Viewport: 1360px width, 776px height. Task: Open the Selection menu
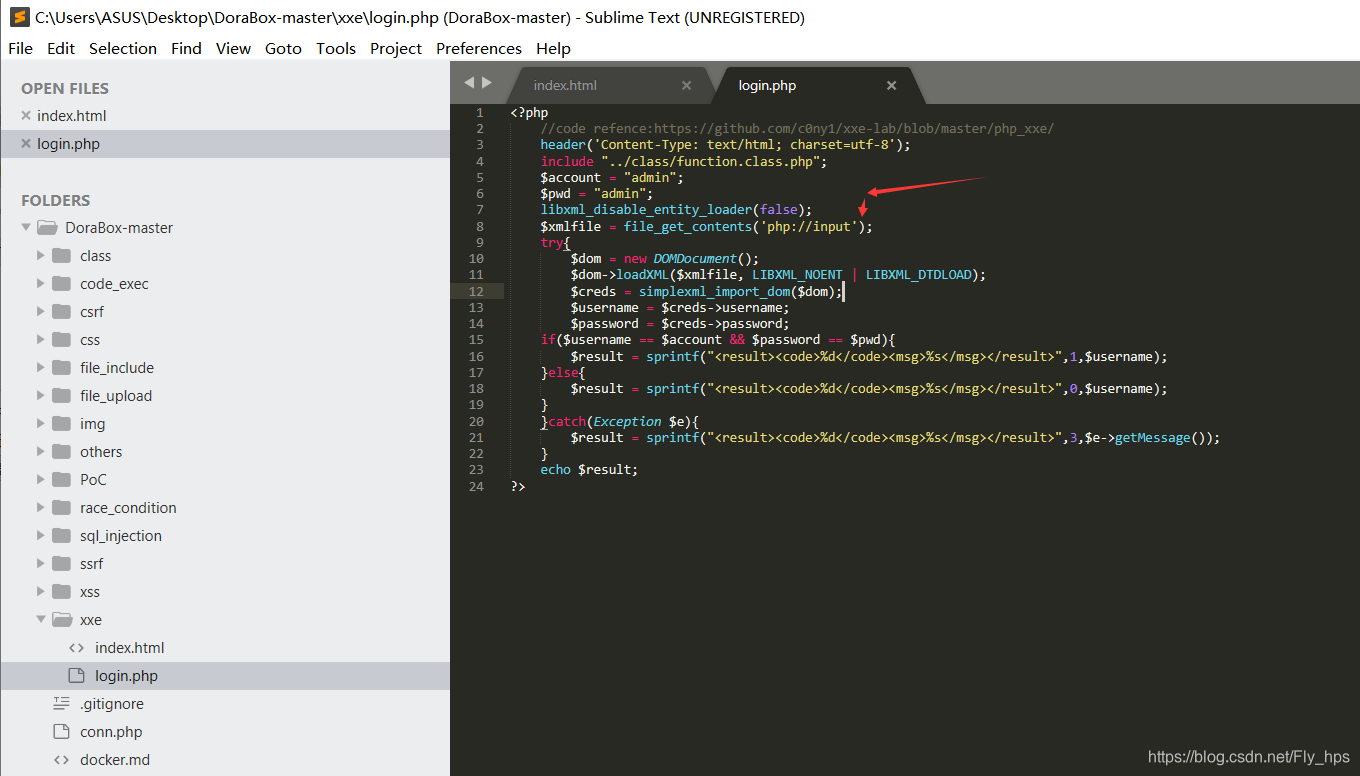click(123, 48)
